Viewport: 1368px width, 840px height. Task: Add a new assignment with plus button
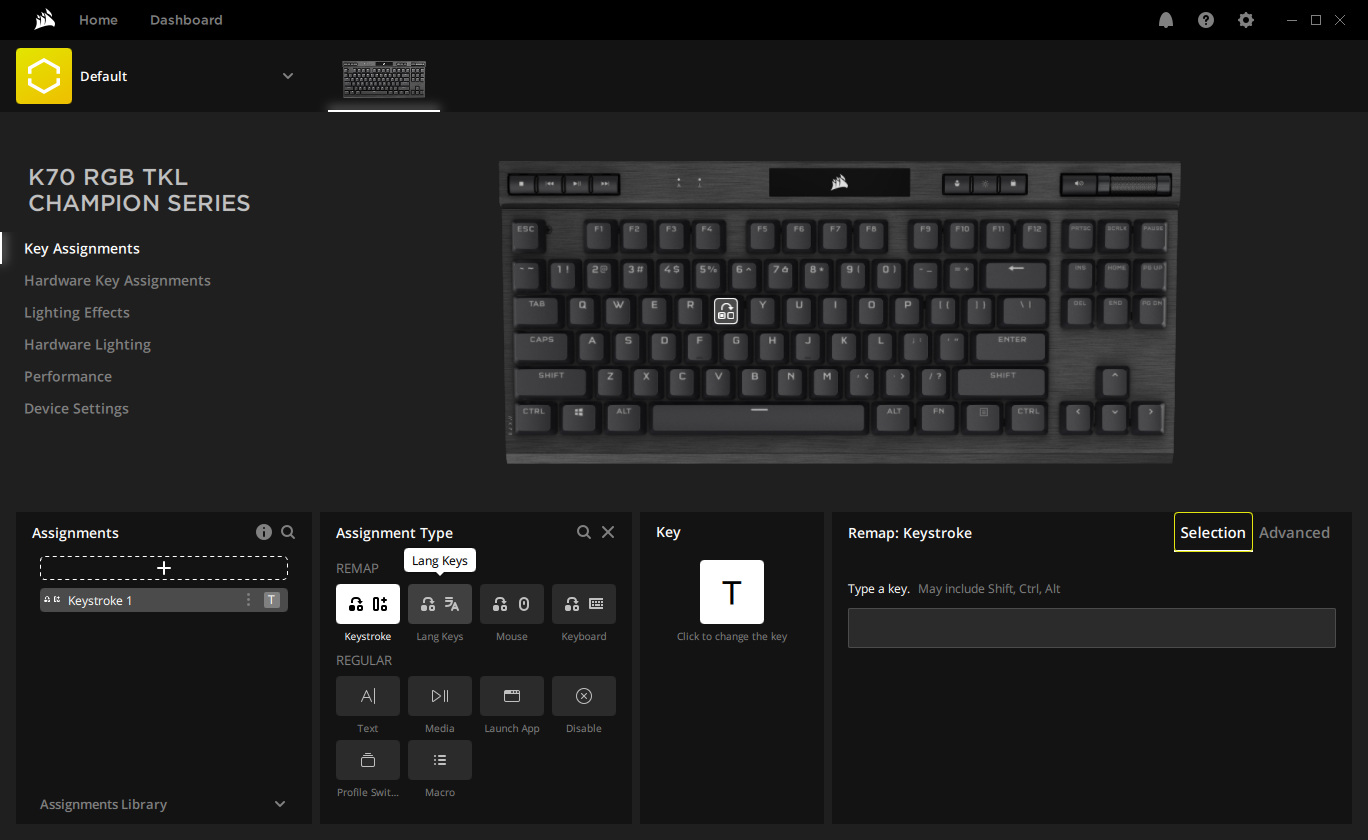164,568
